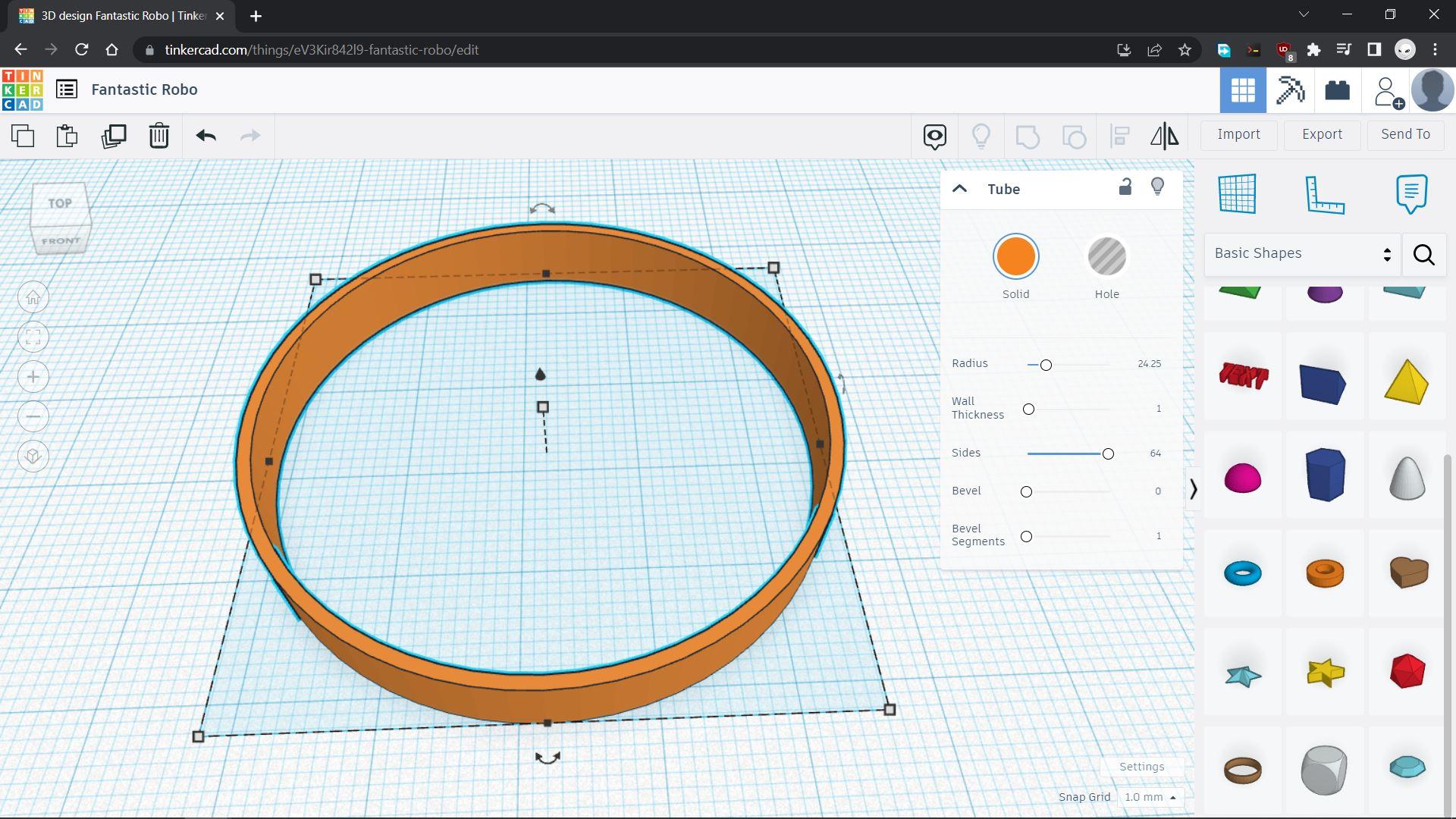This screenshot has height=819, width=1456.
Task: Open Basic Shapes category dropdown
Action: pos(1302,254)
